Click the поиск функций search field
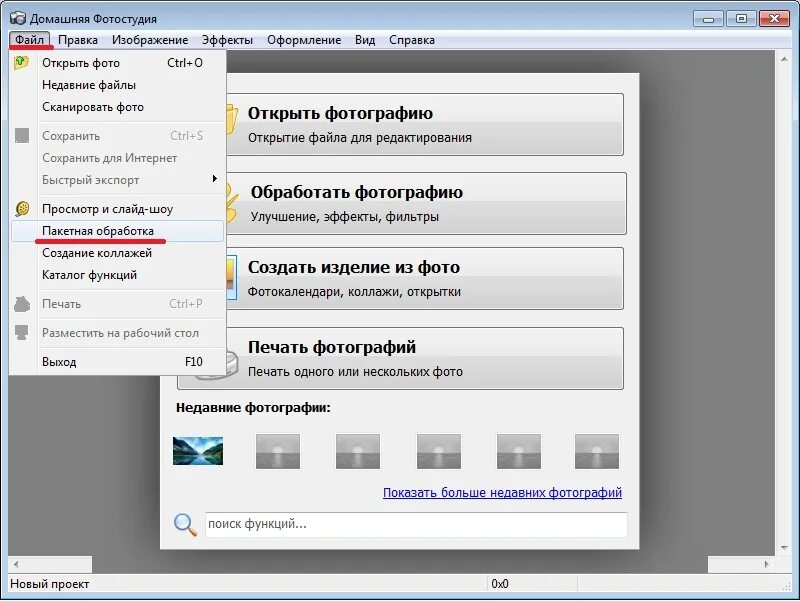Image resolution: width=800 pixels, height=601 pixels. pyautogui.click(x=416, y=524)
